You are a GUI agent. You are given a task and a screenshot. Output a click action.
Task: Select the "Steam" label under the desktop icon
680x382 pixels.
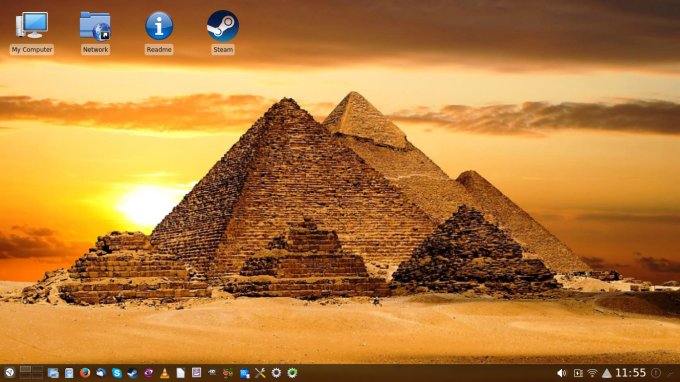pos(222,49)
